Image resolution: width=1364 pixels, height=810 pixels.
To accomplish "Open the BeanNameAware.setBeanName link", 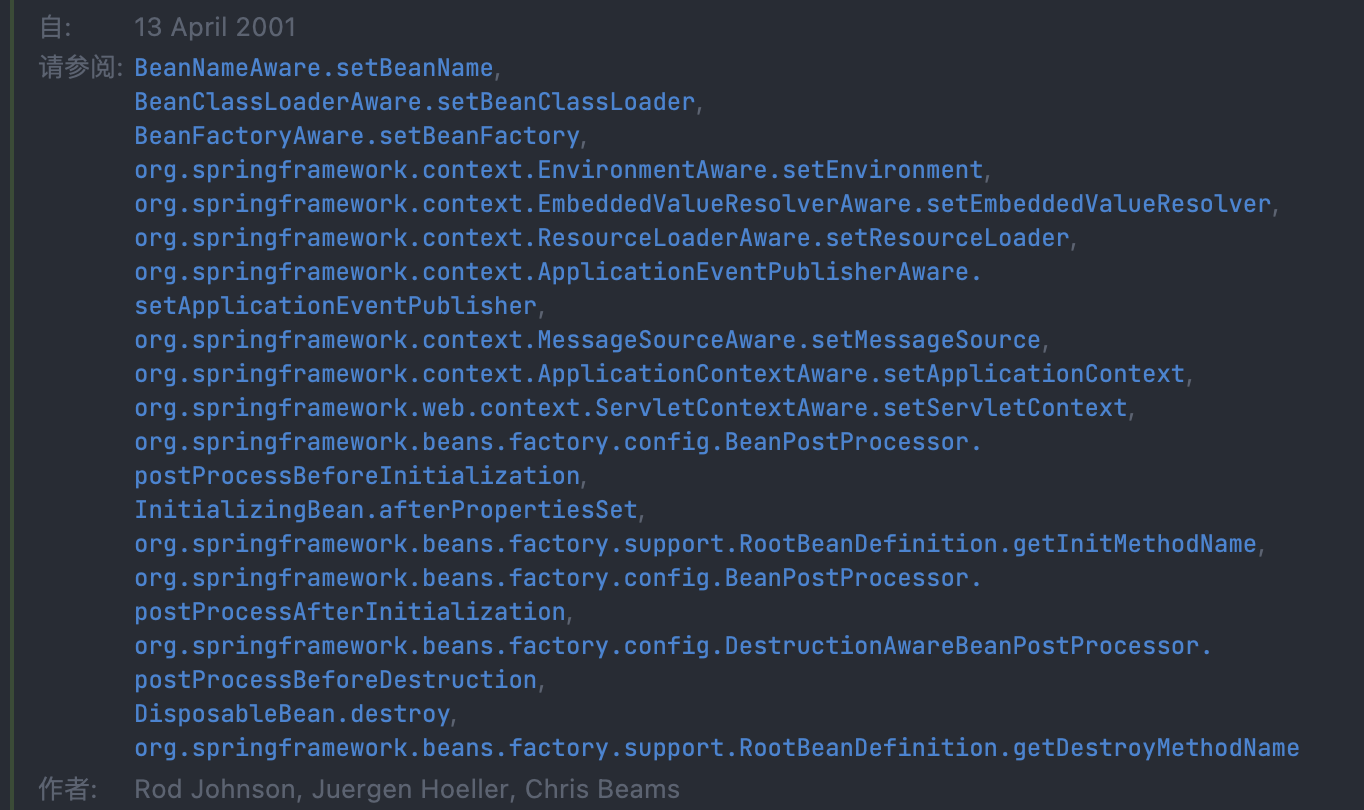I will pyautogui.click(x=313, y=68).
